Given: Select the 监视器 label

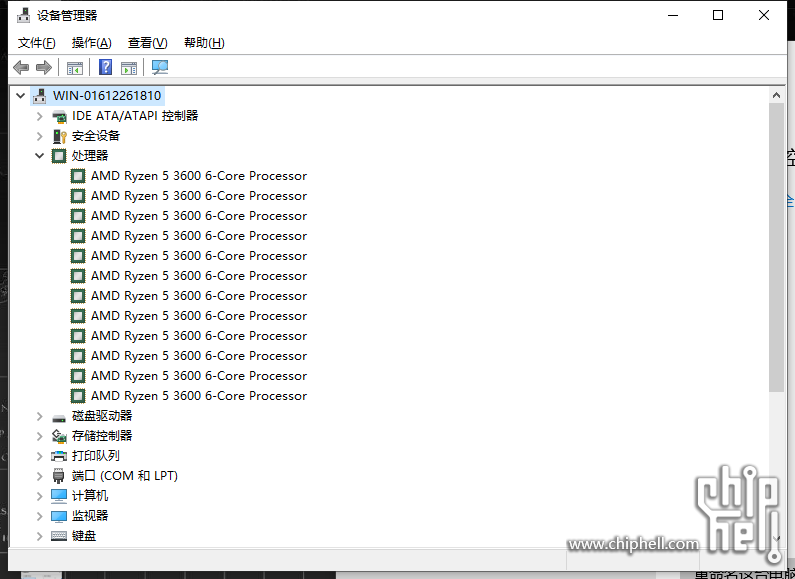Looking at the screenshot, I should (90, 516).
